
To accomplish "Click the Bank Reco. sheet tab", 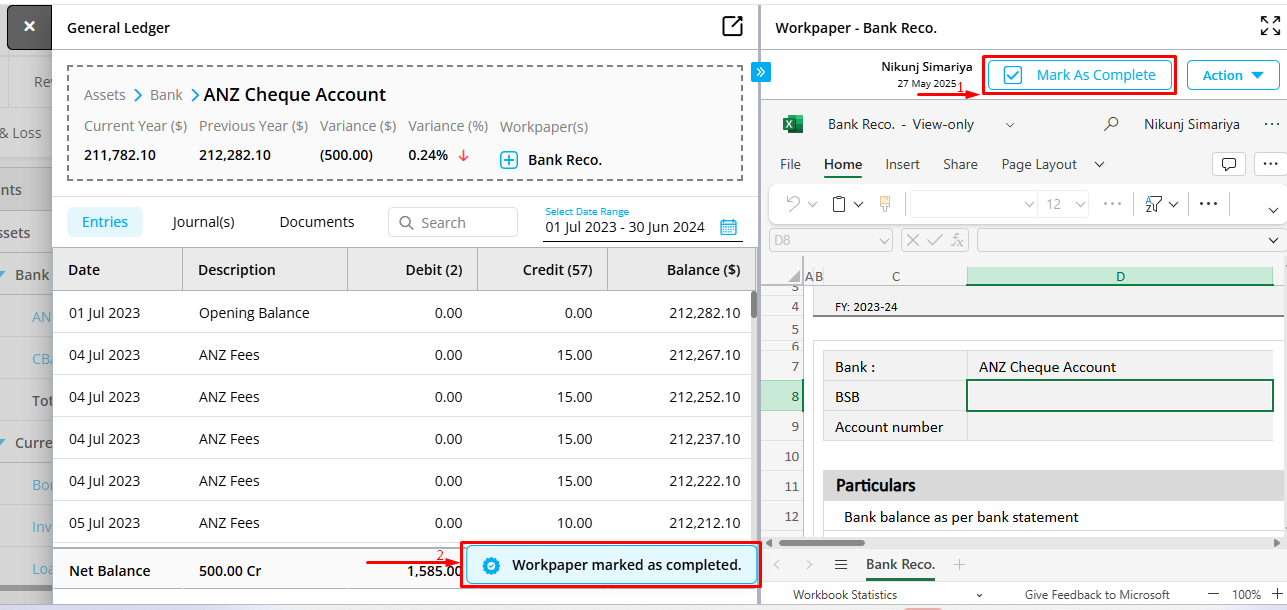I will [x=900, y=564].
